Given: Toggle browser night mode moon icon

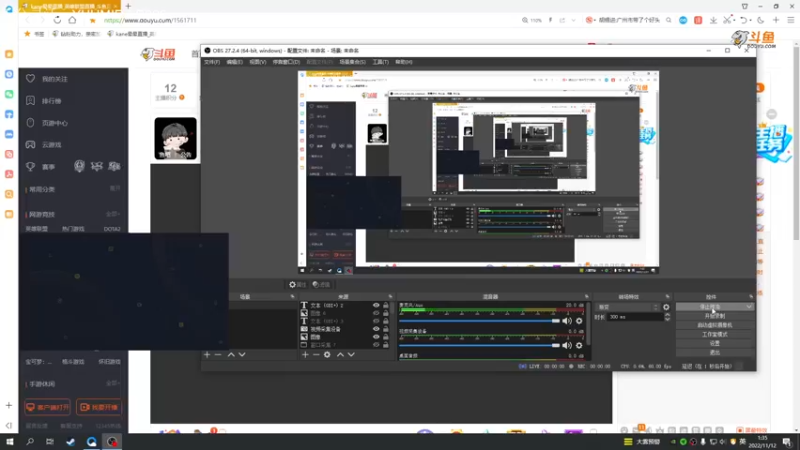Looking at the screenshot, I should (761, 20).
